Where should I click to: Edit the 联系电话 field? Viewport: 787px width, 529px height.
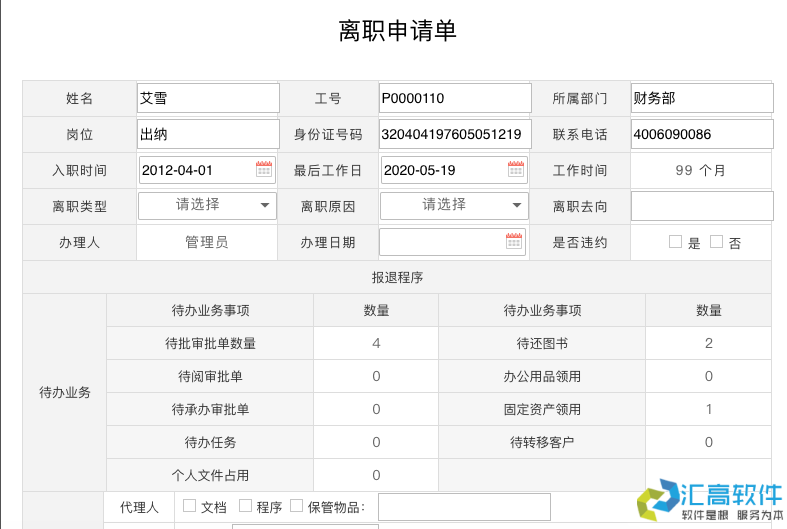701,134
